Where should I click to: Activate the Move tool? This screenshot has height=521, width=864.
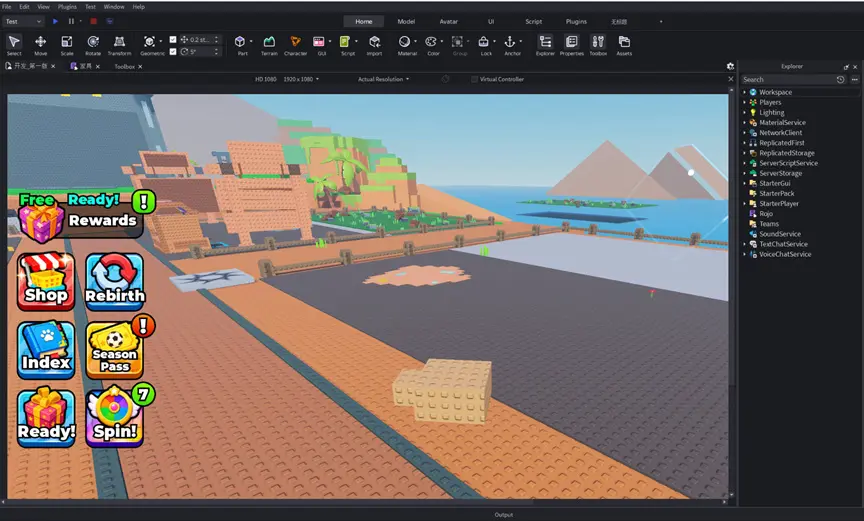point(40,45)
